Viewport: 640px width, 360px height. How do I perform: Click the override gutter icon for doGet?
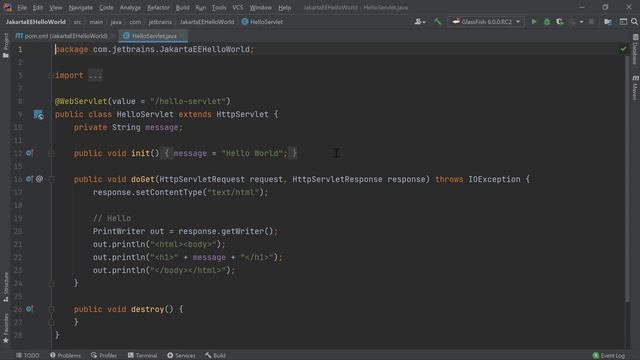coord(29,179)
